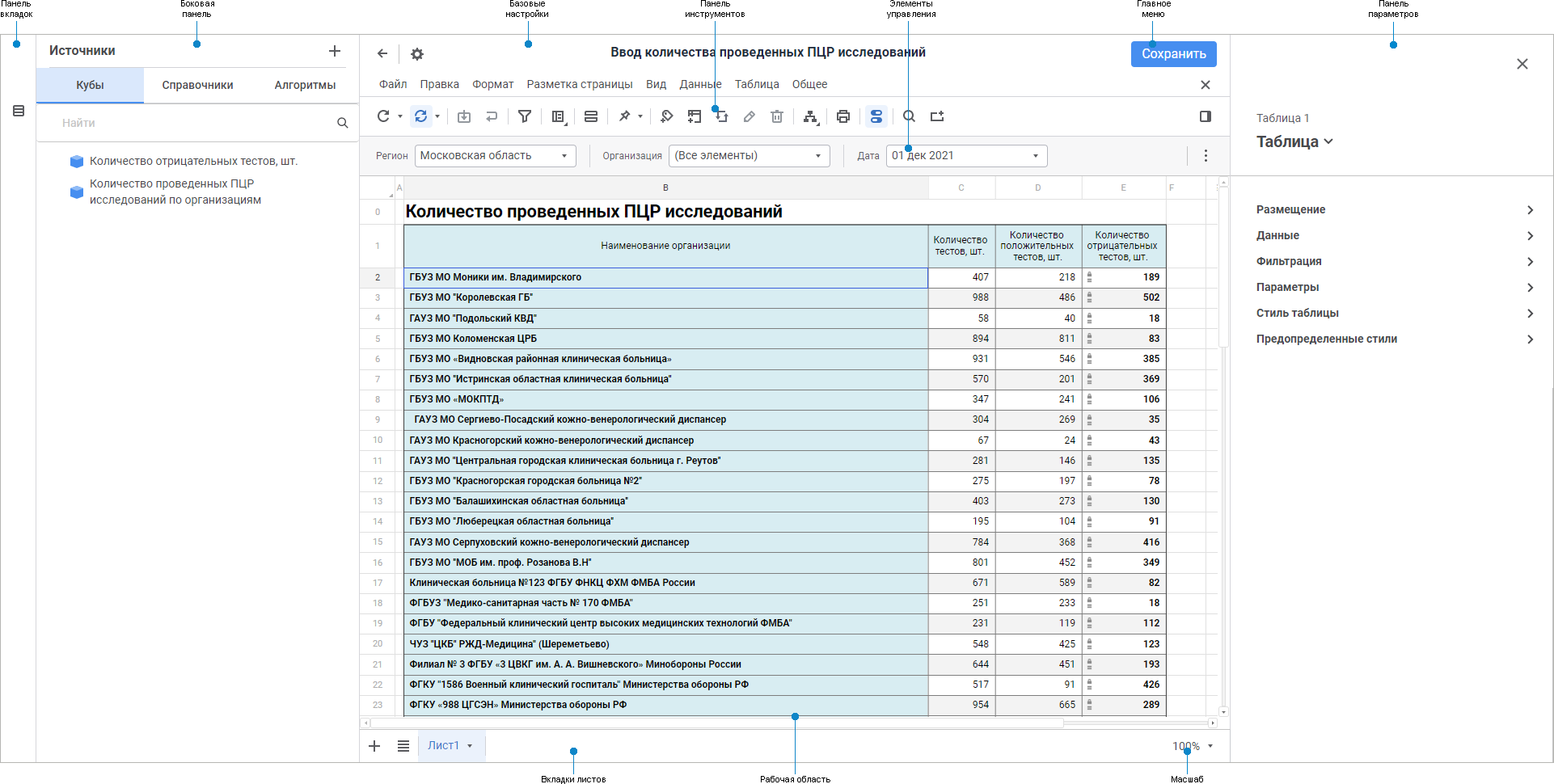Switch to the Справочники tab

[197, 85]
